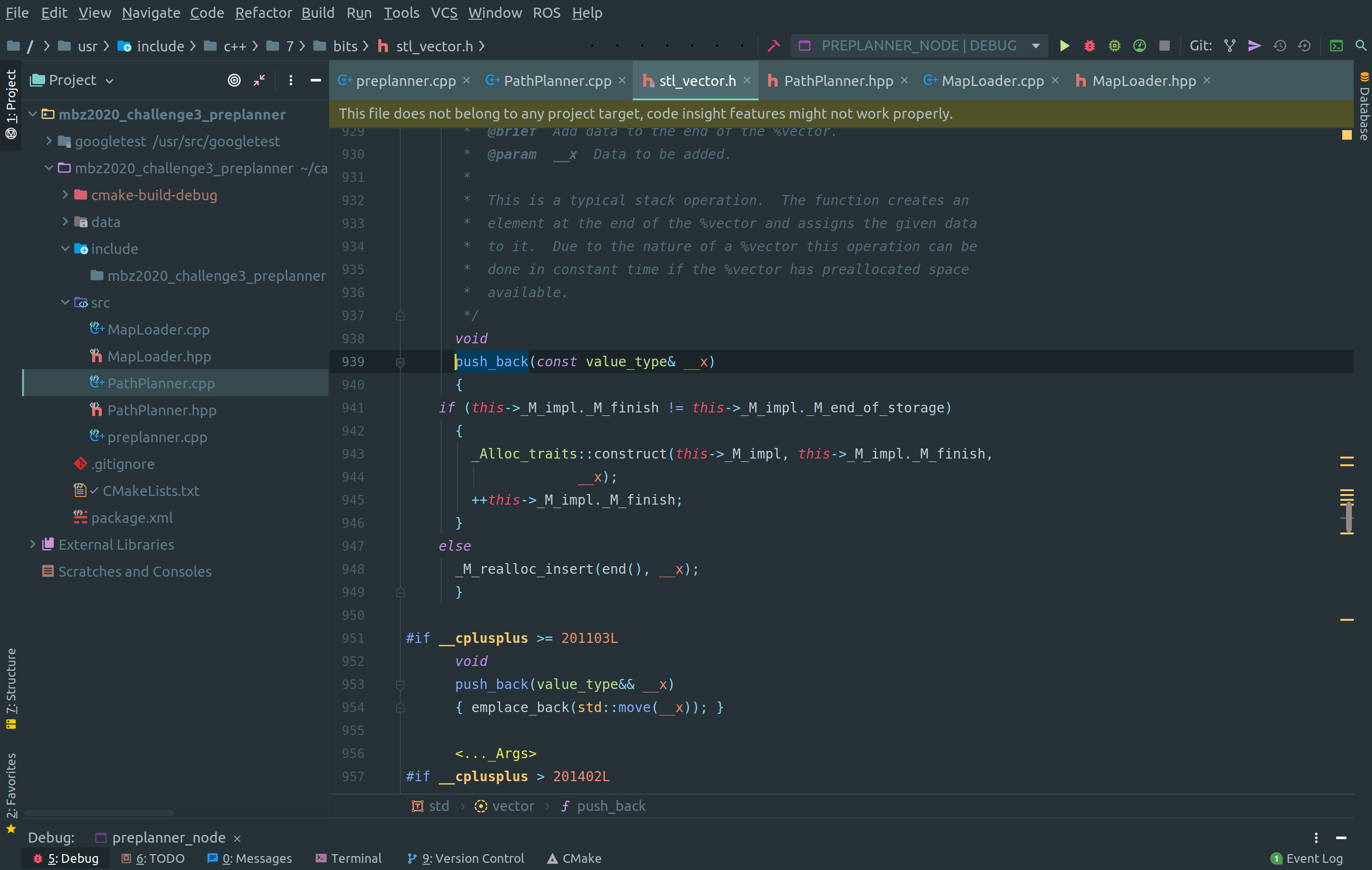Image resolution: width=1372 pixels, height=870 pixels.
Task: Start debugging with the bug icon
Action: pyautogui.click(x=1089, y=46)
